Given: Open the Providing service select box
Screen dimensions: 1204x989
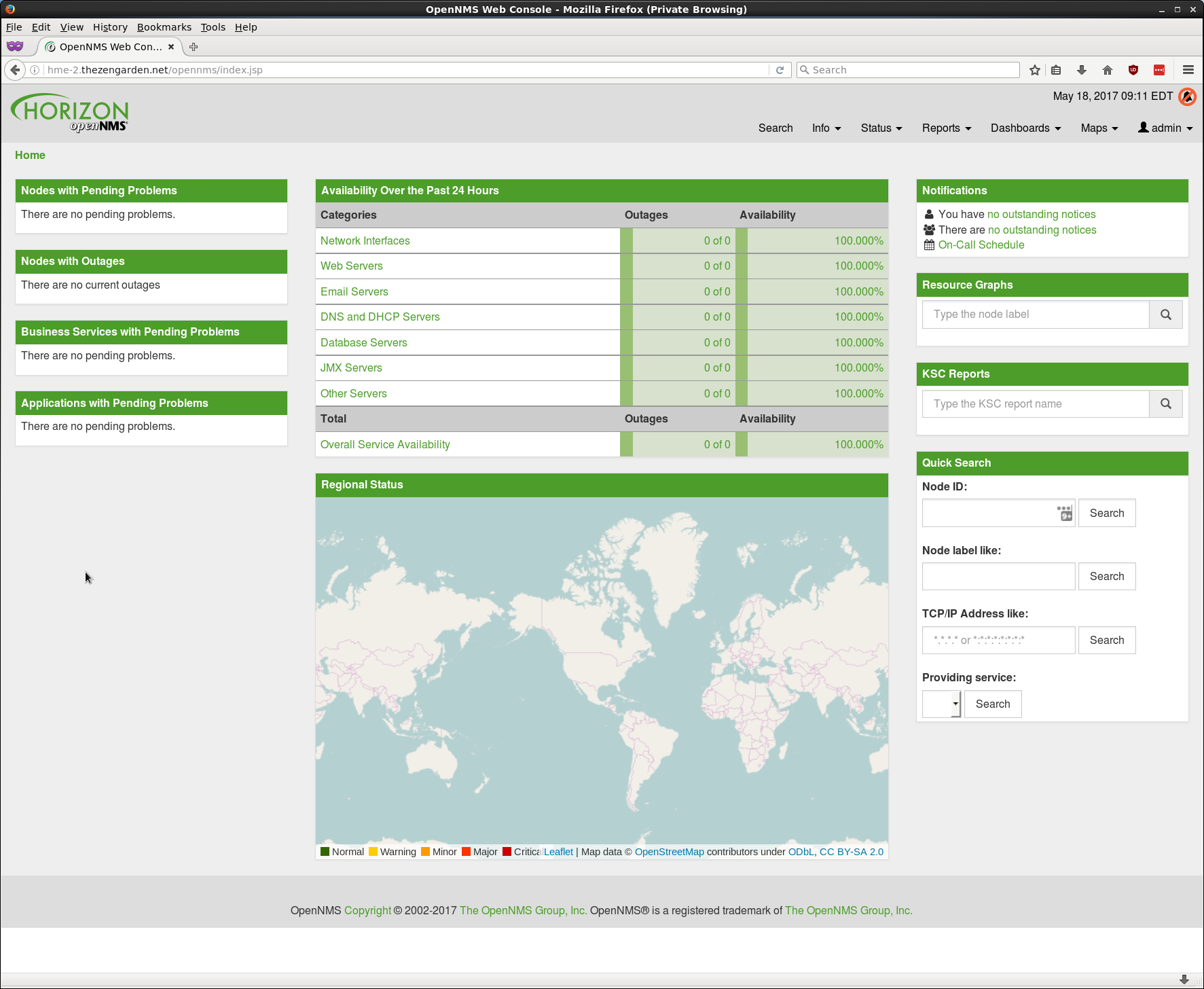Looking at the screenshot, I should click(x=941, y=704).
